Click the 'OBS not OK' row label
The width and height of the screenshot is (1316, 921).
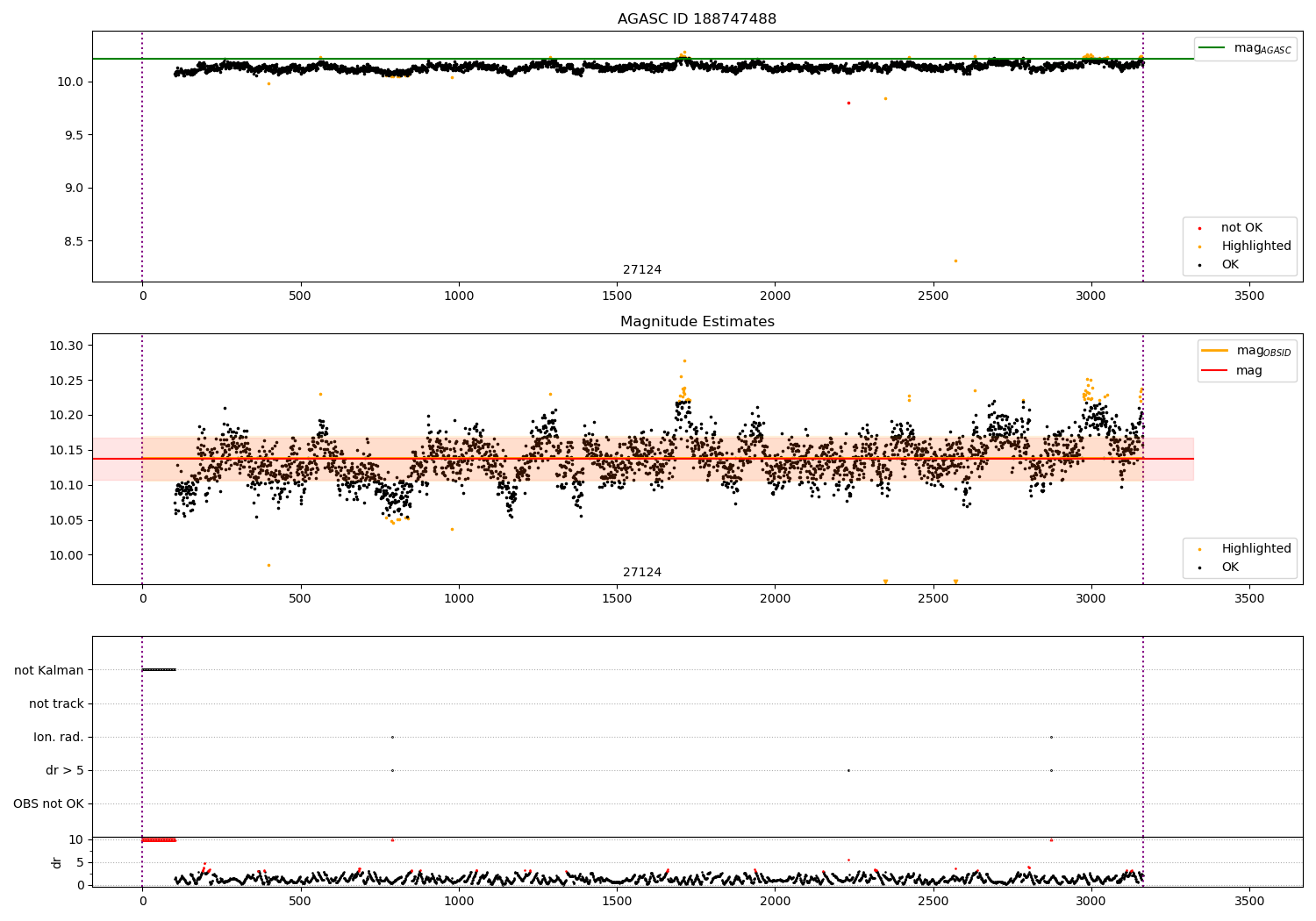pos(48,804)
